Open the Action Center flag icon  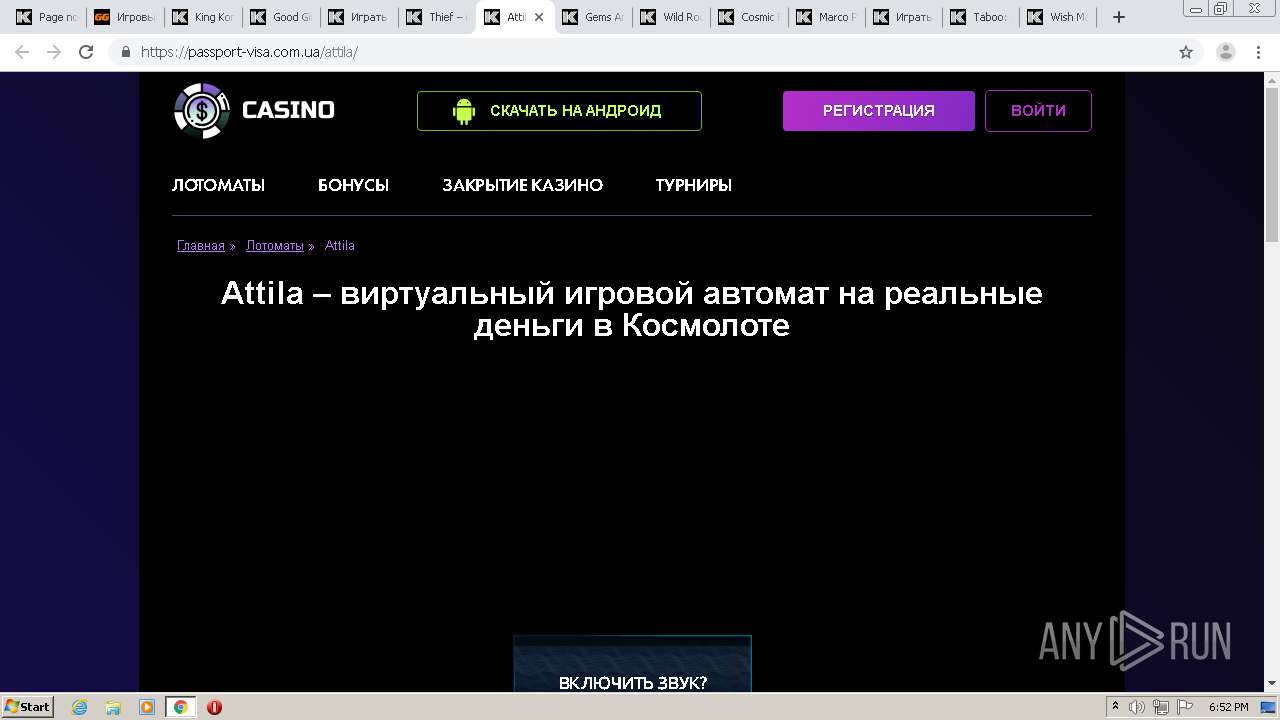(1183, 707)
